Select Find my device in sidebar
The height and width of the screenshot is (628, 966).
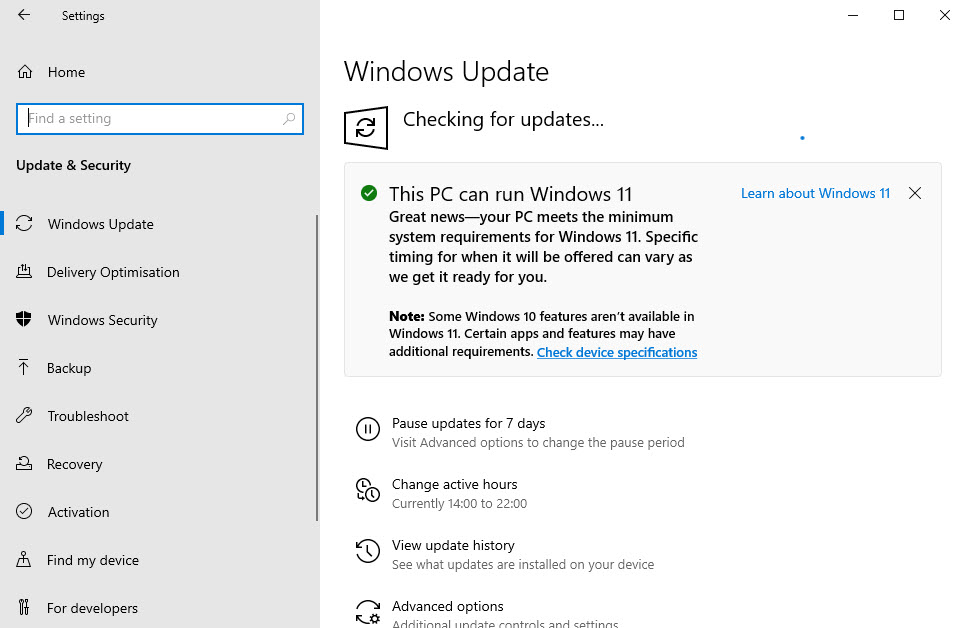pos(93,560)
